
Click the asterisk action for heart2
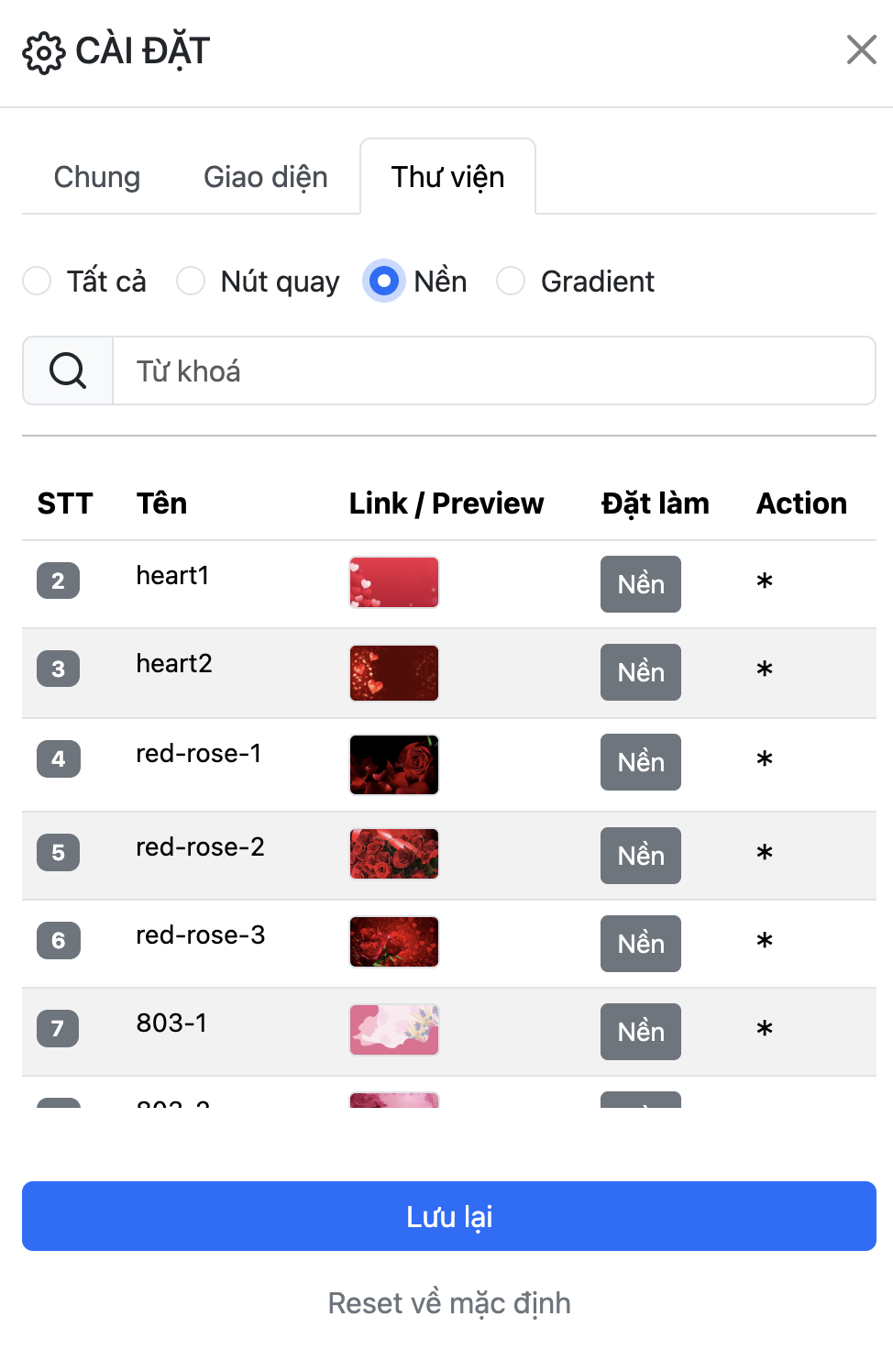click(765, 669)
